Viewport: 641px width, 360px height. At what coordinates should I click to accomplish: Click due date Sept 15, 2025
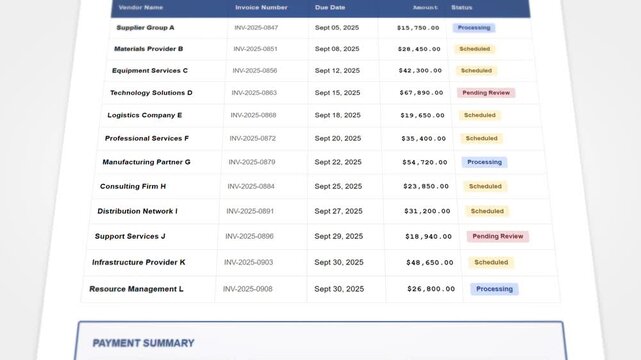click(x=337, y=93)
